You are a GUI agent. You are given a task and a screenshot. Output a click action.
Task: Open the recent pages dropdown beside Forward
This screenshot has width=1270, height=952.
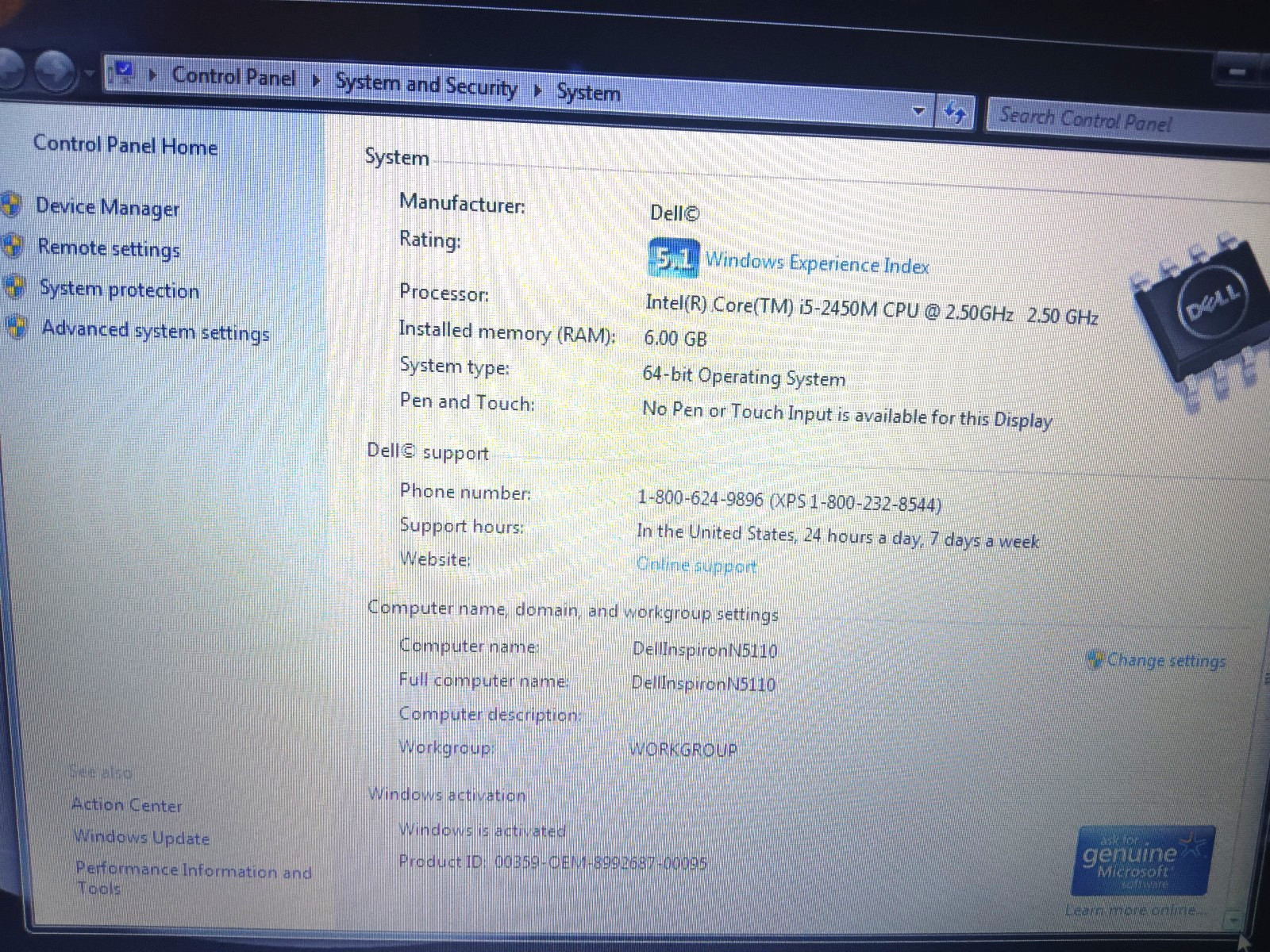point(89,74)
